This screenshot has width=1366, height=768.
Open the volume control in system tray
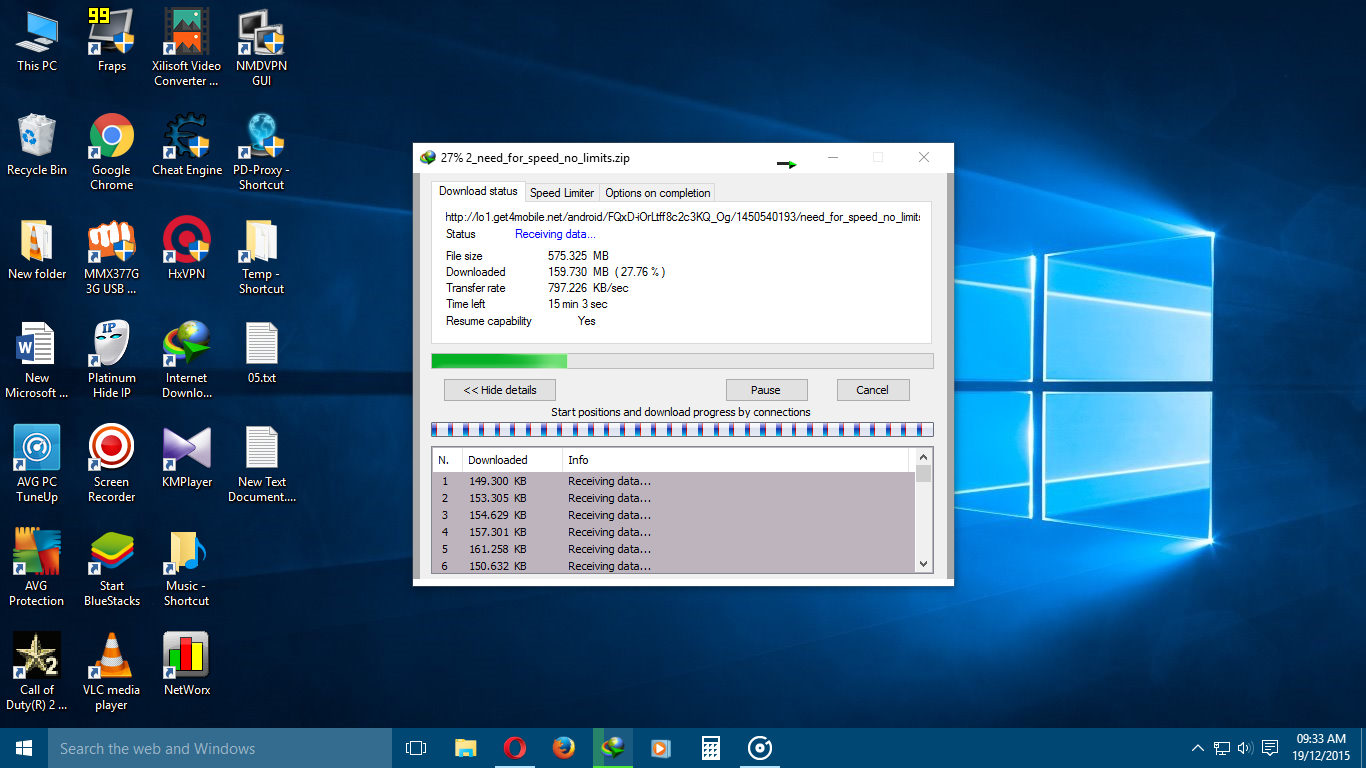point(1245,748)
